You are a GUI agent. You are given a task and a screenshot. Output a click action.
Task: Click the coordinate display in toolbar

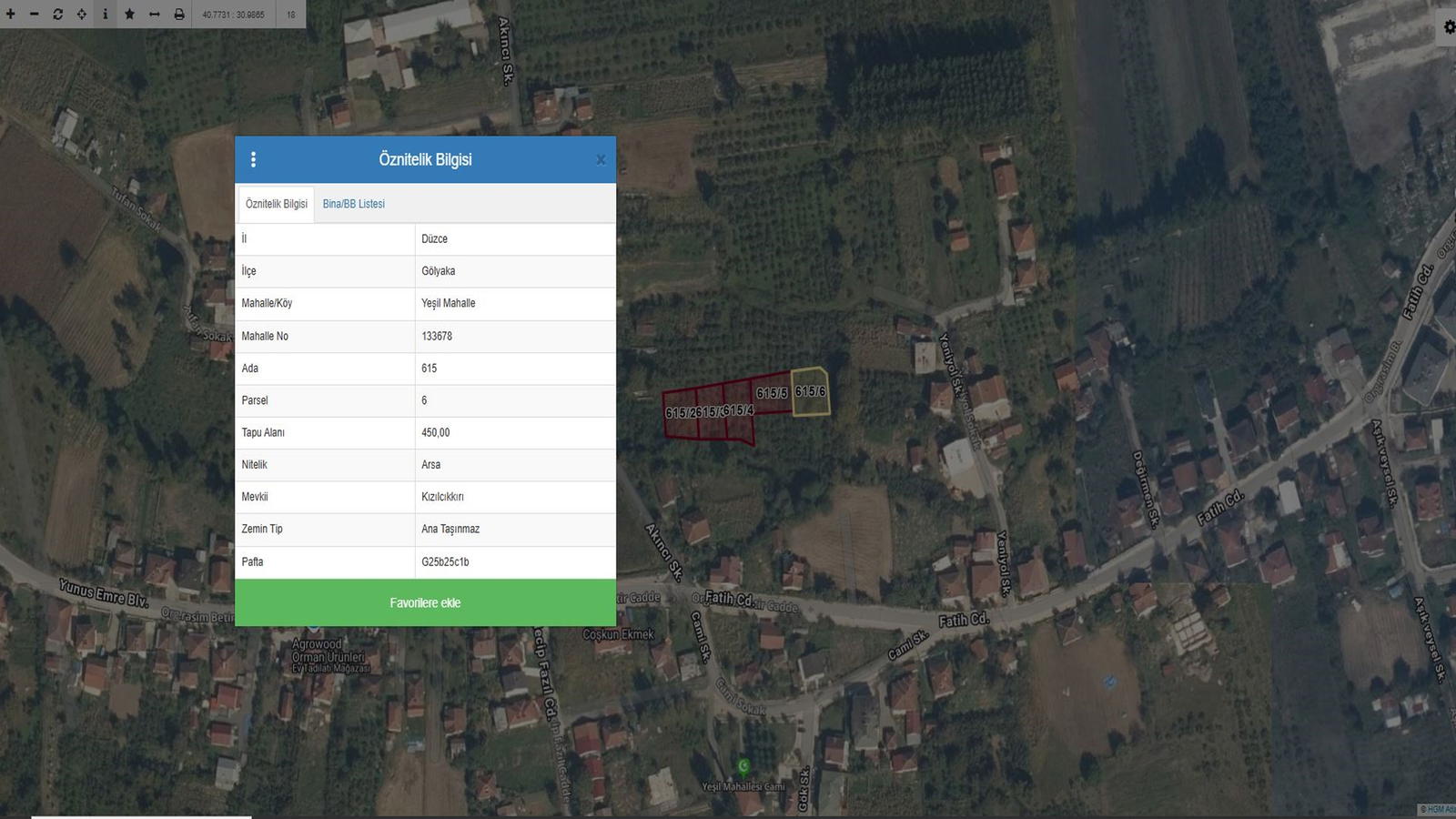click(233, 15)
